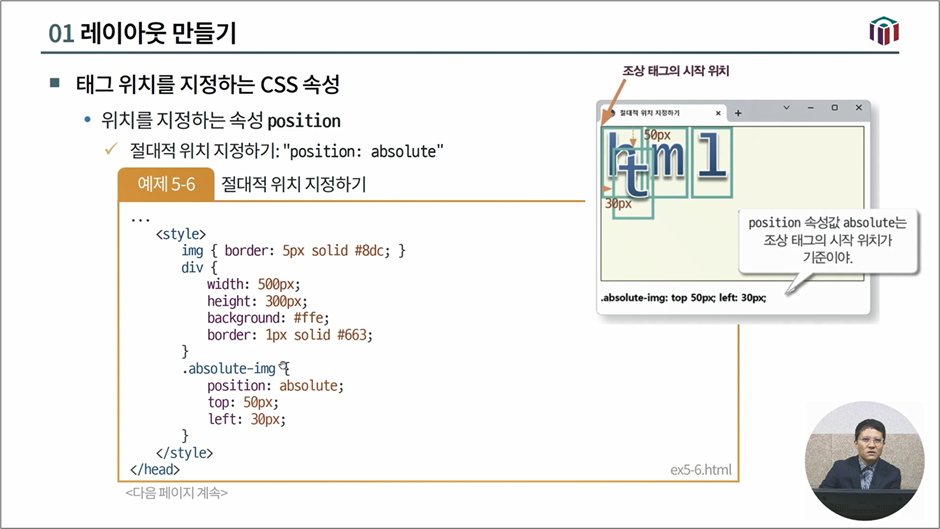Click the speech bubble about absolute position
Screen dimensions: 940x529
coord(827,240)
